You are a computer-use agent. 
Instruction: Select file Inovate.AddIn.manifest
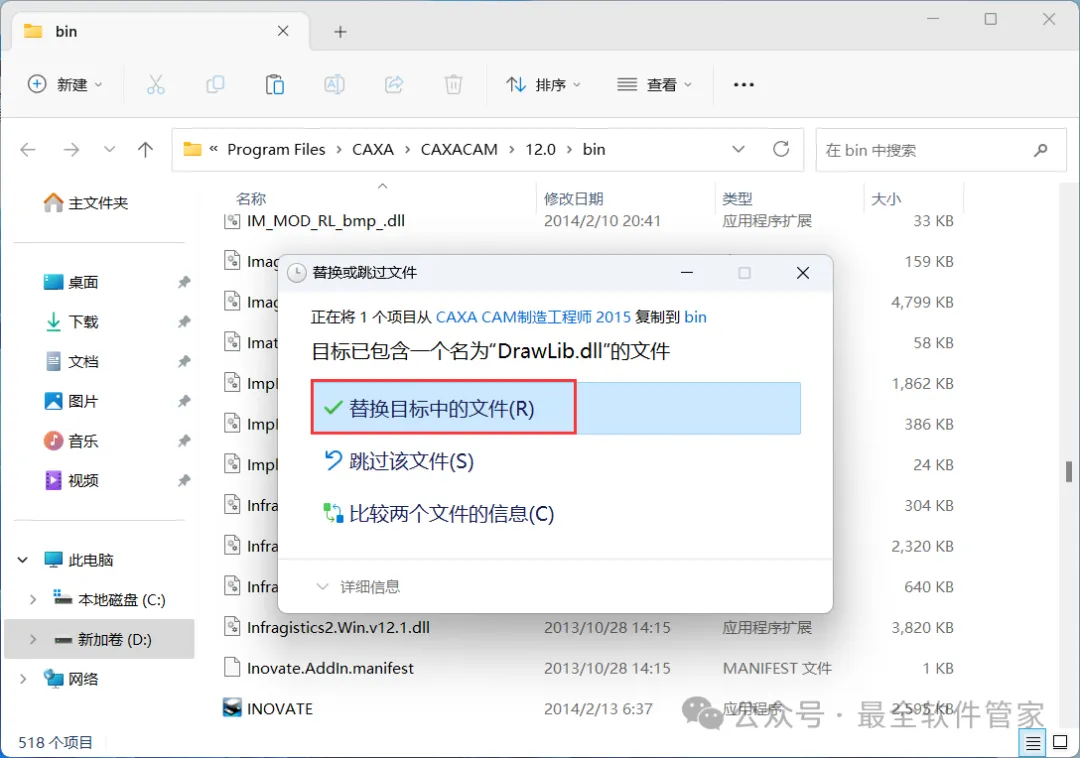[330, 668]
